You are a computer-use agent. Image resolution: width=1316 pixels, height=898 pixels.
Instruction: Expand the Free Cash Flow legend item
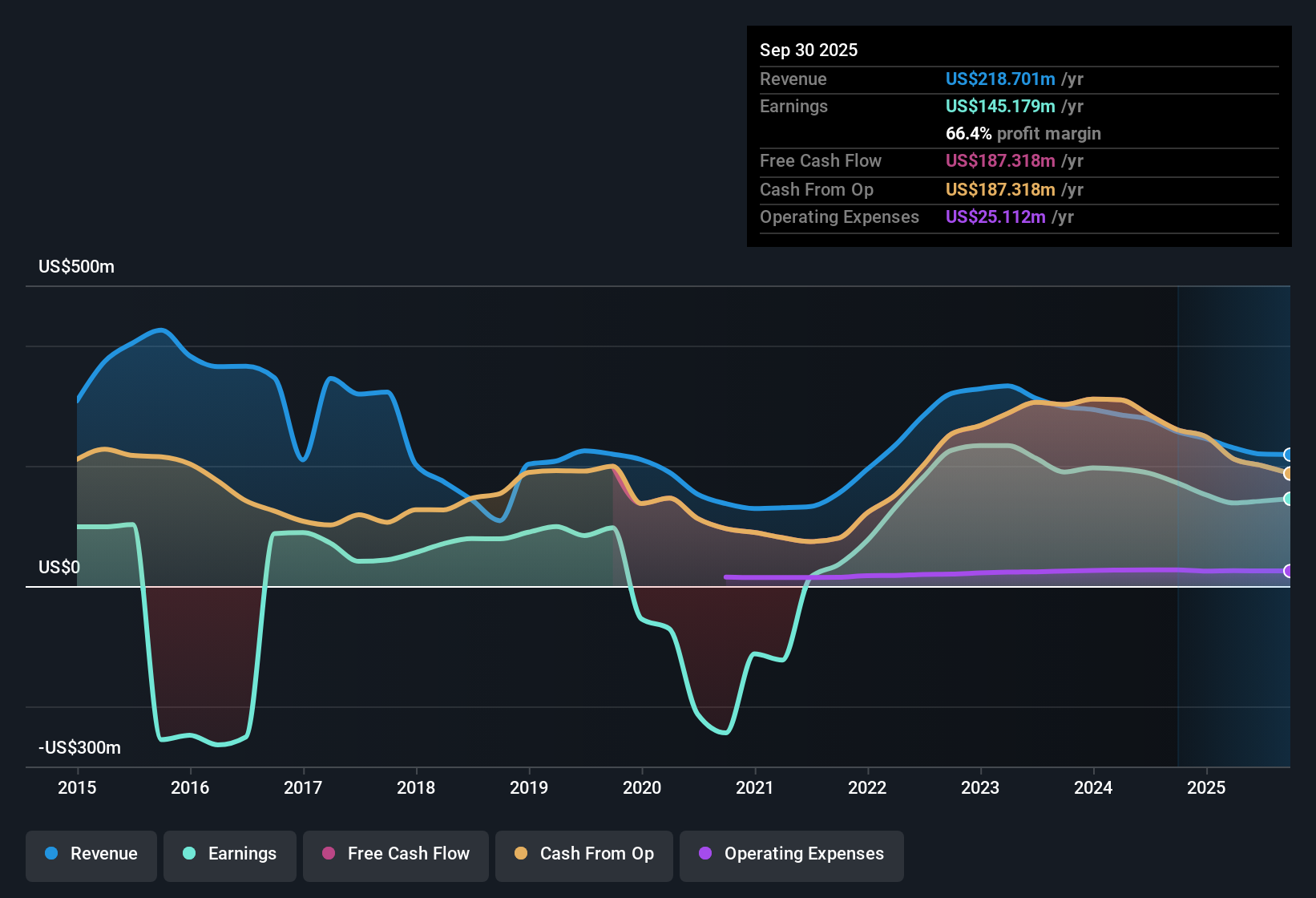click(395, 854)
